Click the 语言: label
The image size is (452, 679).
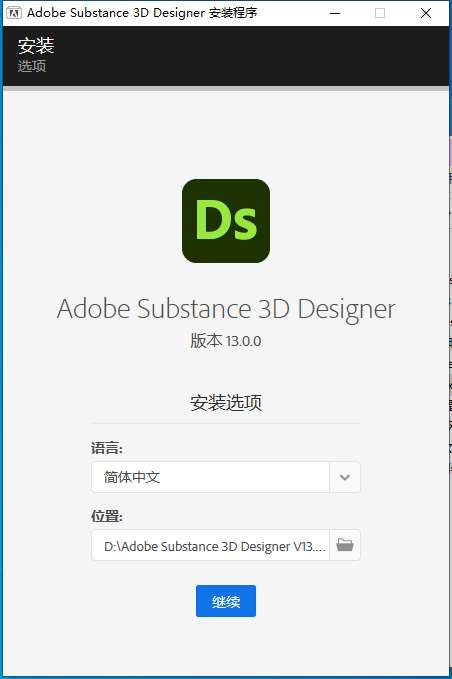pyautogui.click(x=107, y=448)
